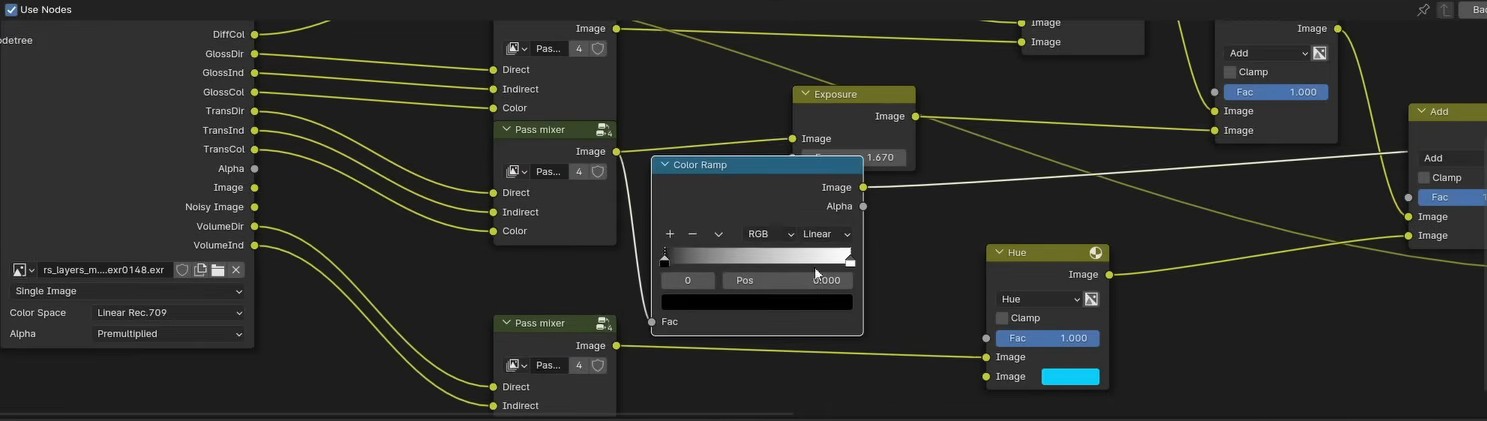
Task: Click the Hue node Fac 1.000 slider
Action: click(x=1048, y=339)
